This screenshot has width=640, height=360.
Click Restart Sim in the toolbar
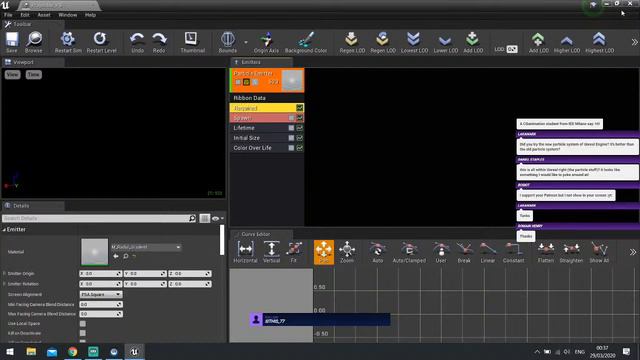[68, 42]
